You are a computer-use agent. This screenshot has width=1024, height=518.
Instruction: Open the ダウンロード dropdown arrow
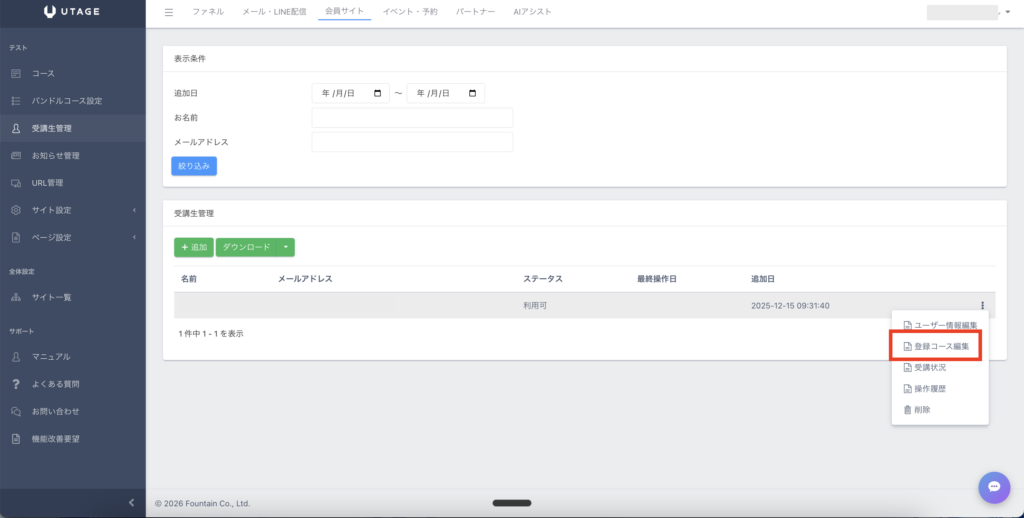(286, 247)
